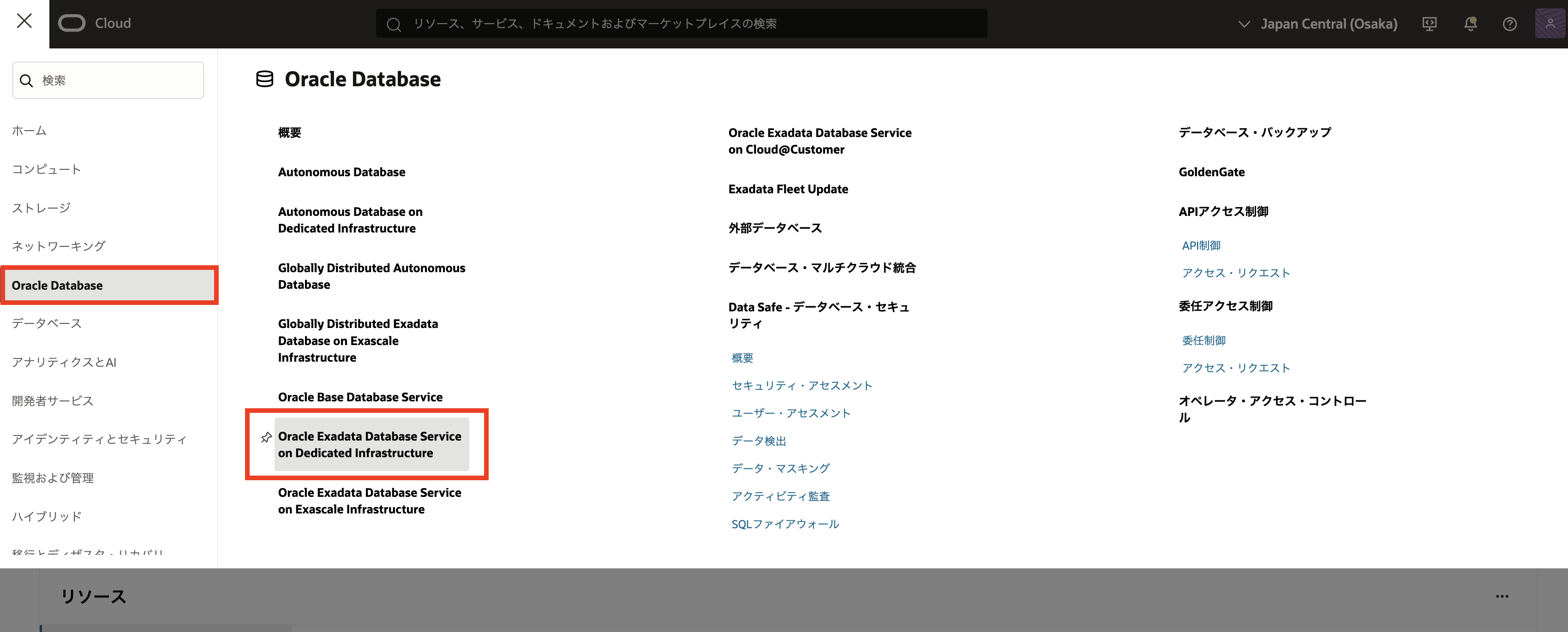The image size is (1568, 632).
Task: Open the user profile avatar
Action: 1550,24
